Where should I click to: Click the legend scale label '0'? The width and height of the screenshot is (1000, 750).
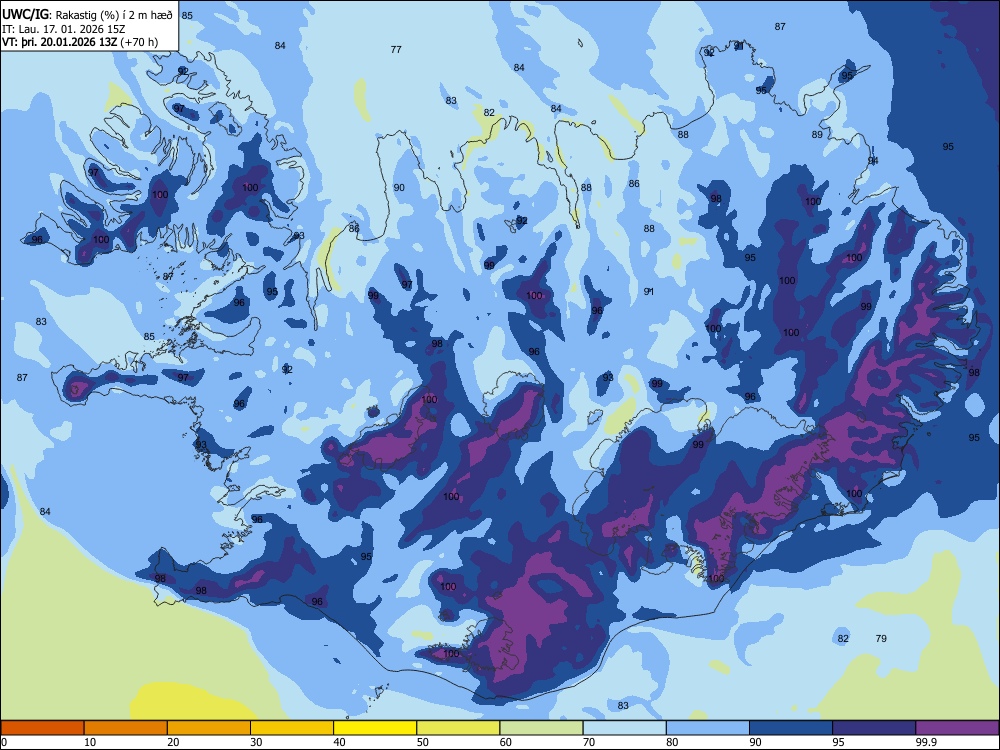click(4, 742)
